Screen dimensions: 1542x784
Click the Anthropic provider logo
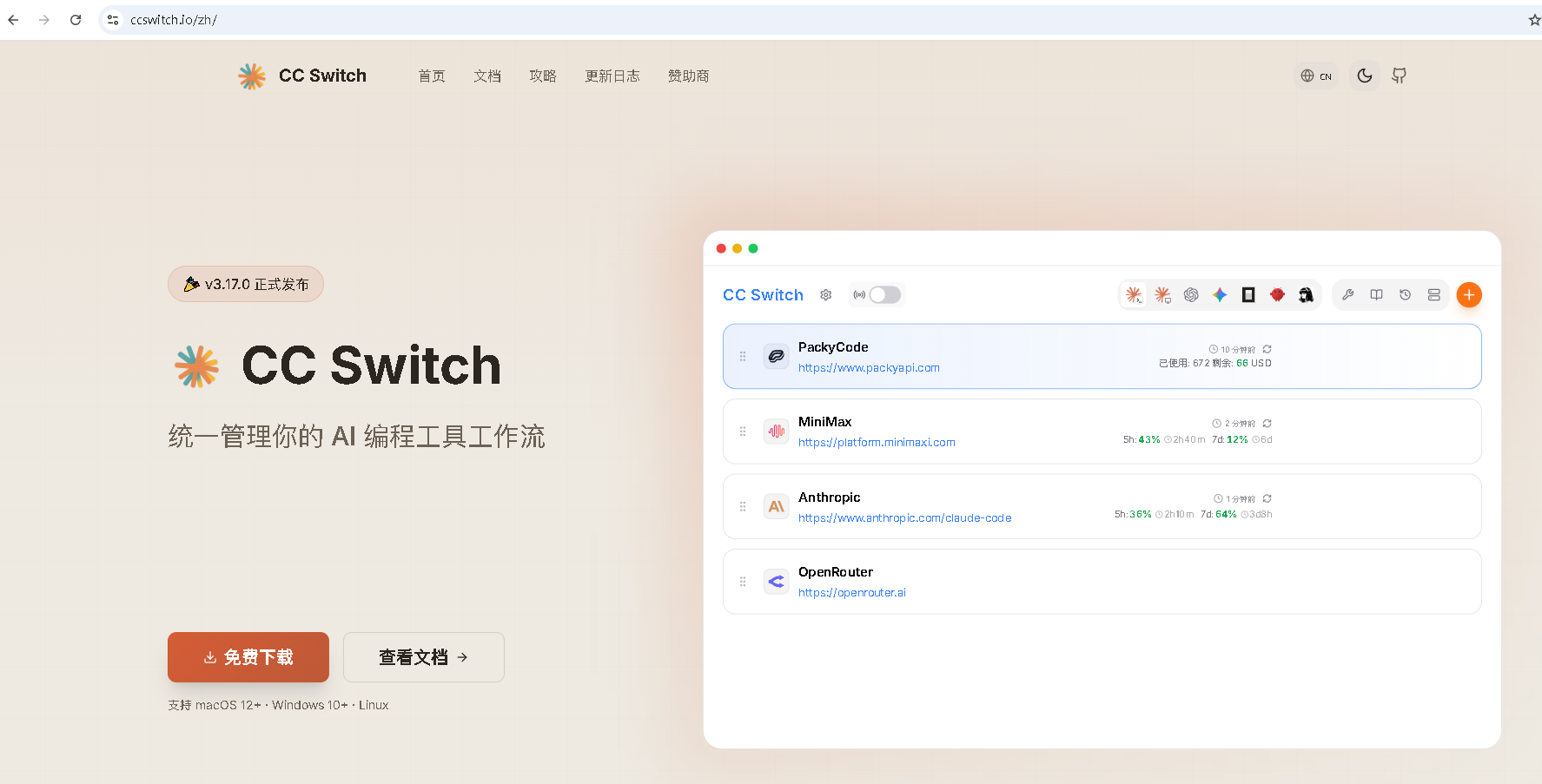pyautogui.click(x=776, y=506)
